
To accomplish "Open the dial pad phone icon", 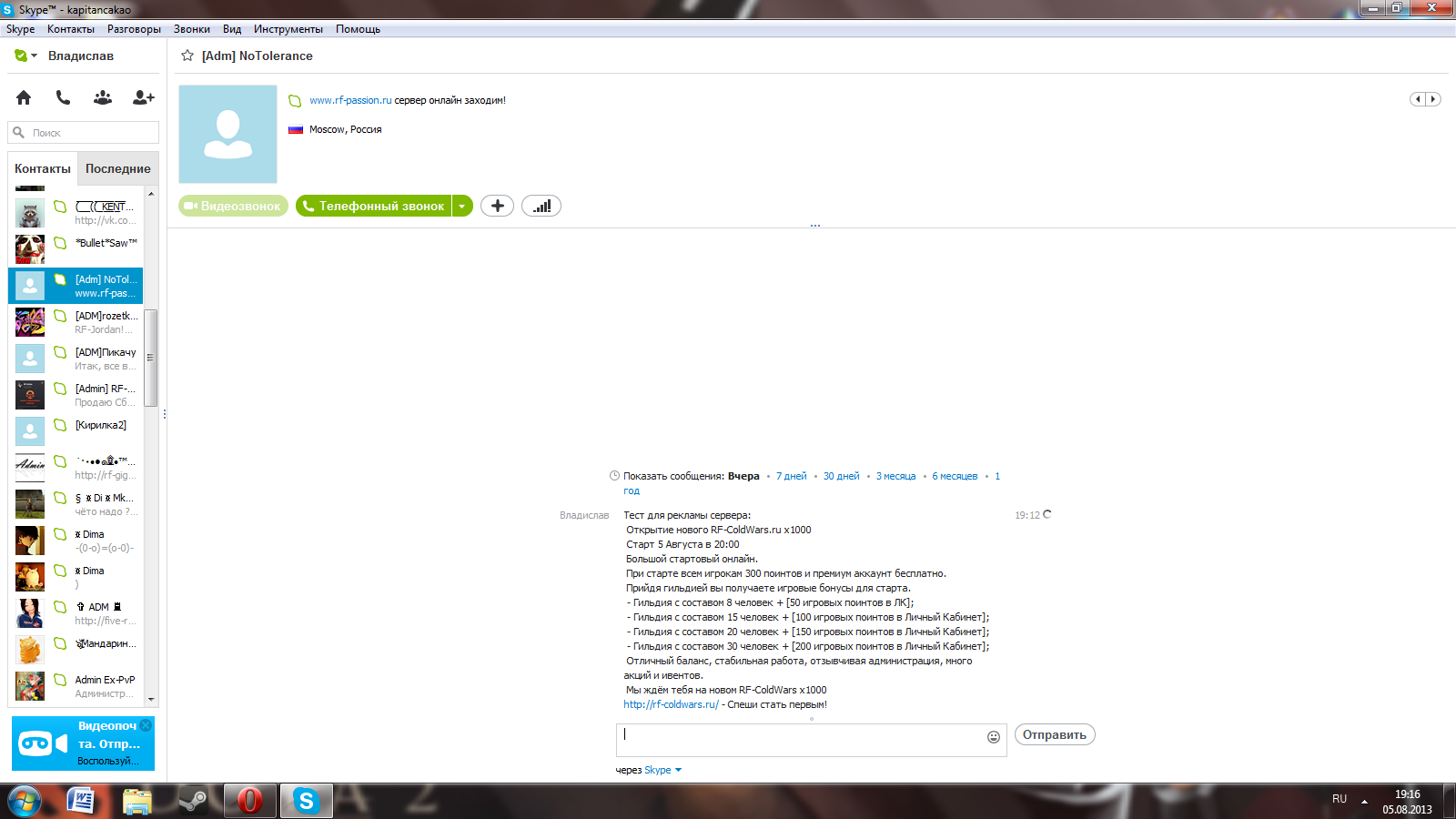I will click(x=63, y=97).
